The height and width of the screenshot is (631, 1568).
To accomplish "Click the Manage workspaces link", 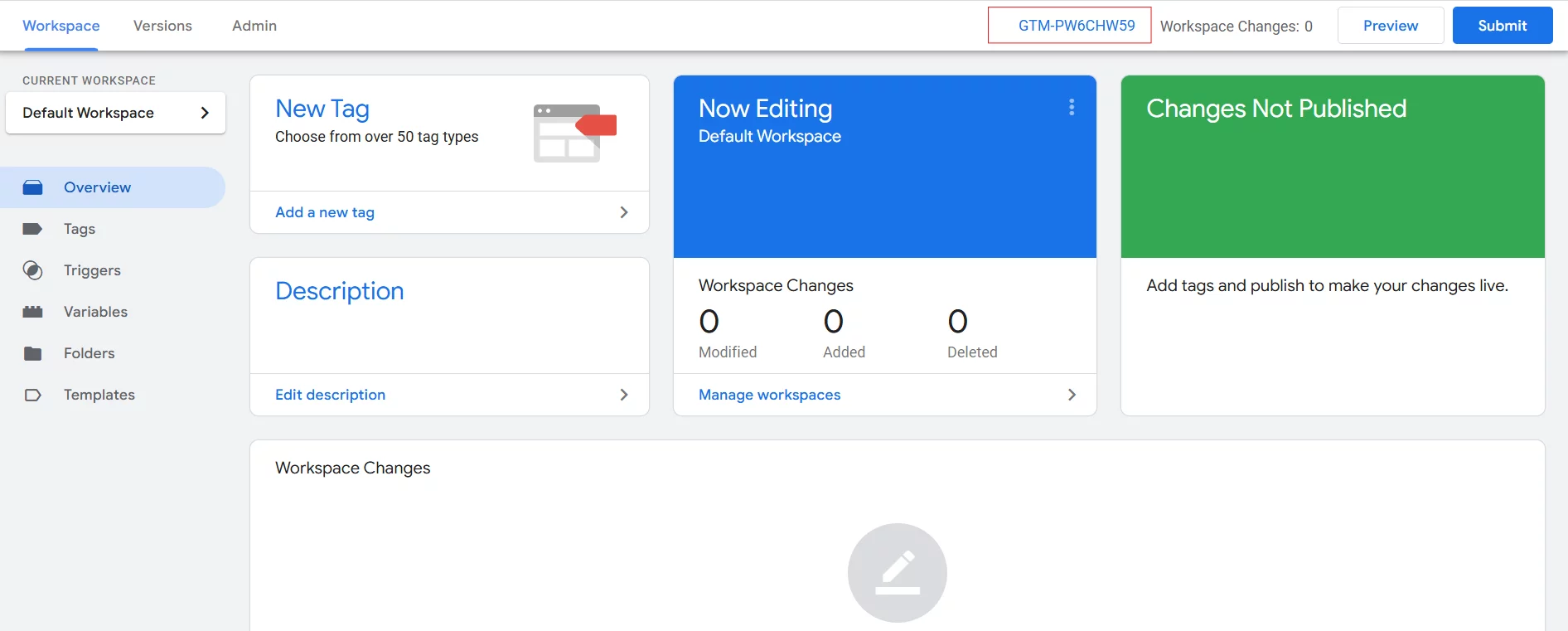I will pyautogui.click(x=769, y=395).
